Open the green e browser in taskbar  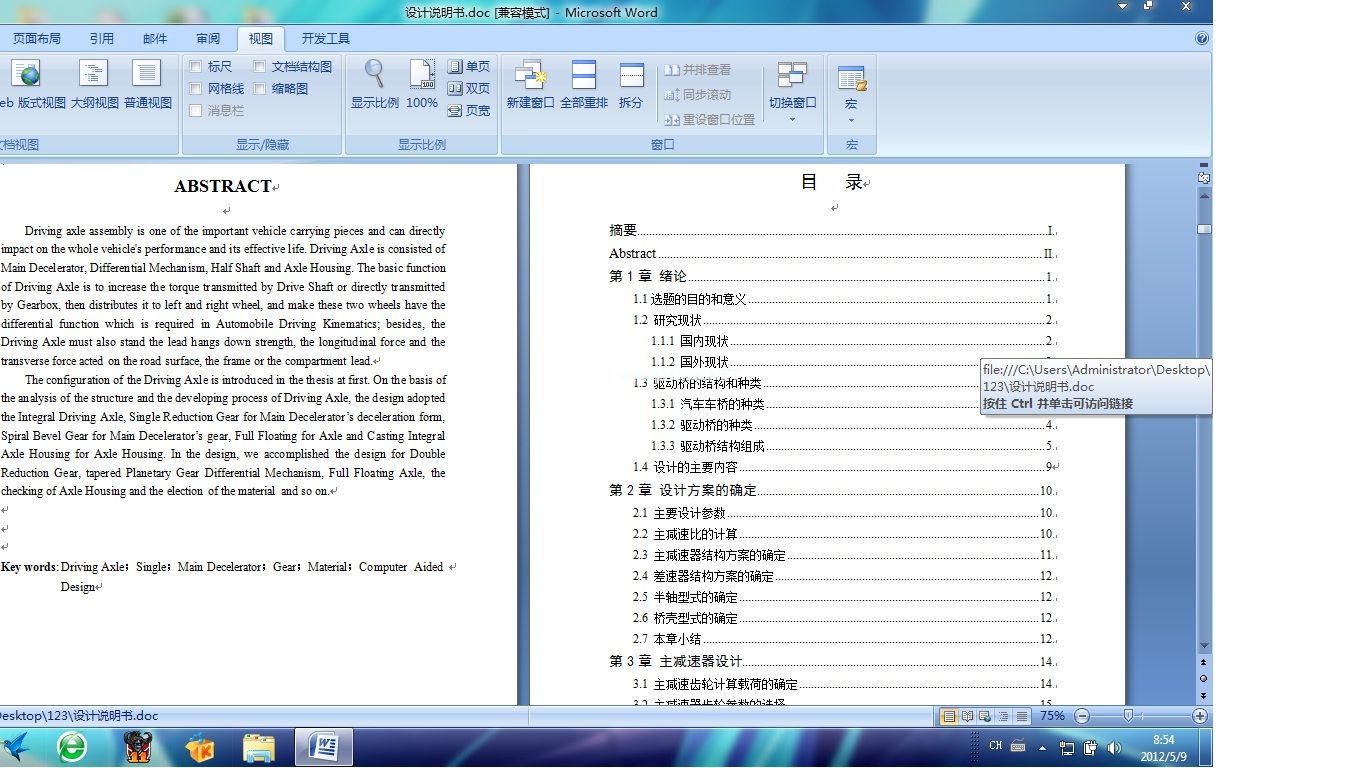click(x=71, y=746)
